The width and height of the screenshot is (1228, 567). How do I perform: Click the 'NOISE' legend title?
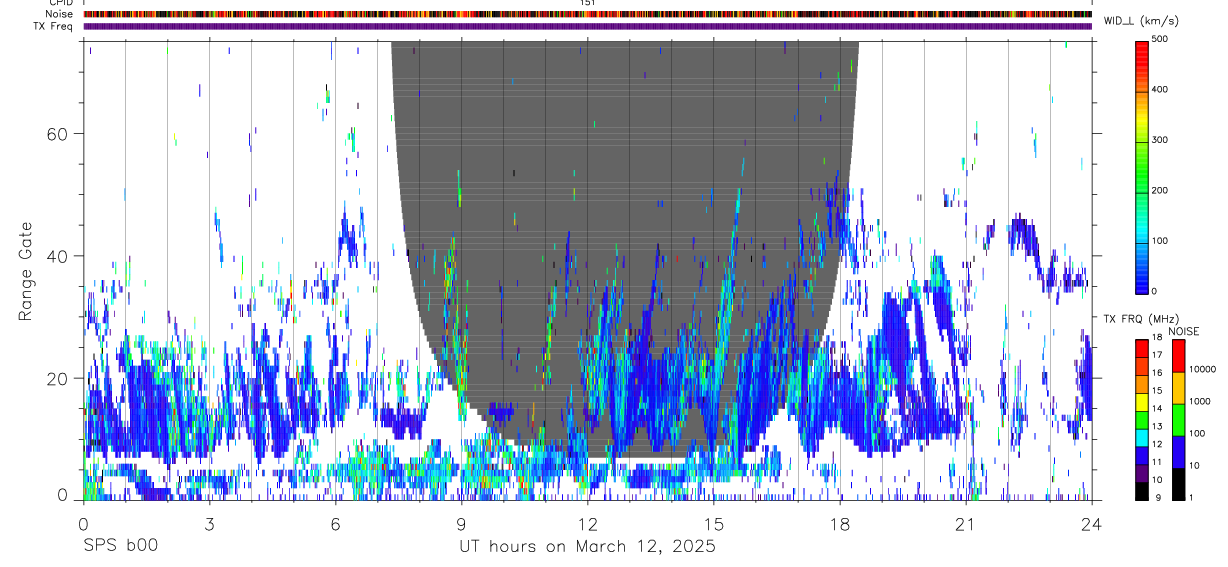[x=1184, y=331]
